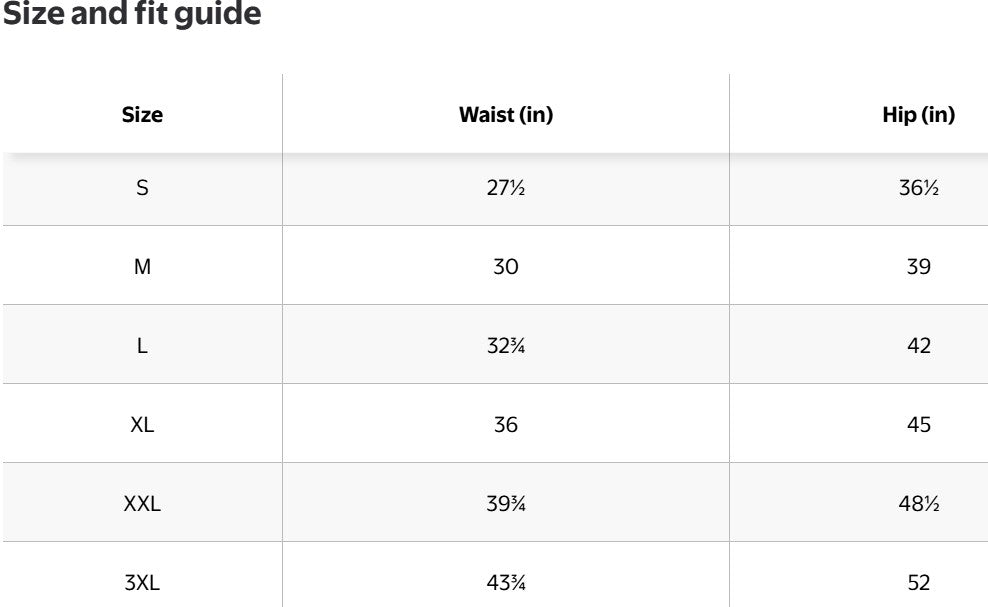Select the 43¾ waist value for size 3XL
Image resolution: width=988 pixels, height=607 pixels.
505,582
